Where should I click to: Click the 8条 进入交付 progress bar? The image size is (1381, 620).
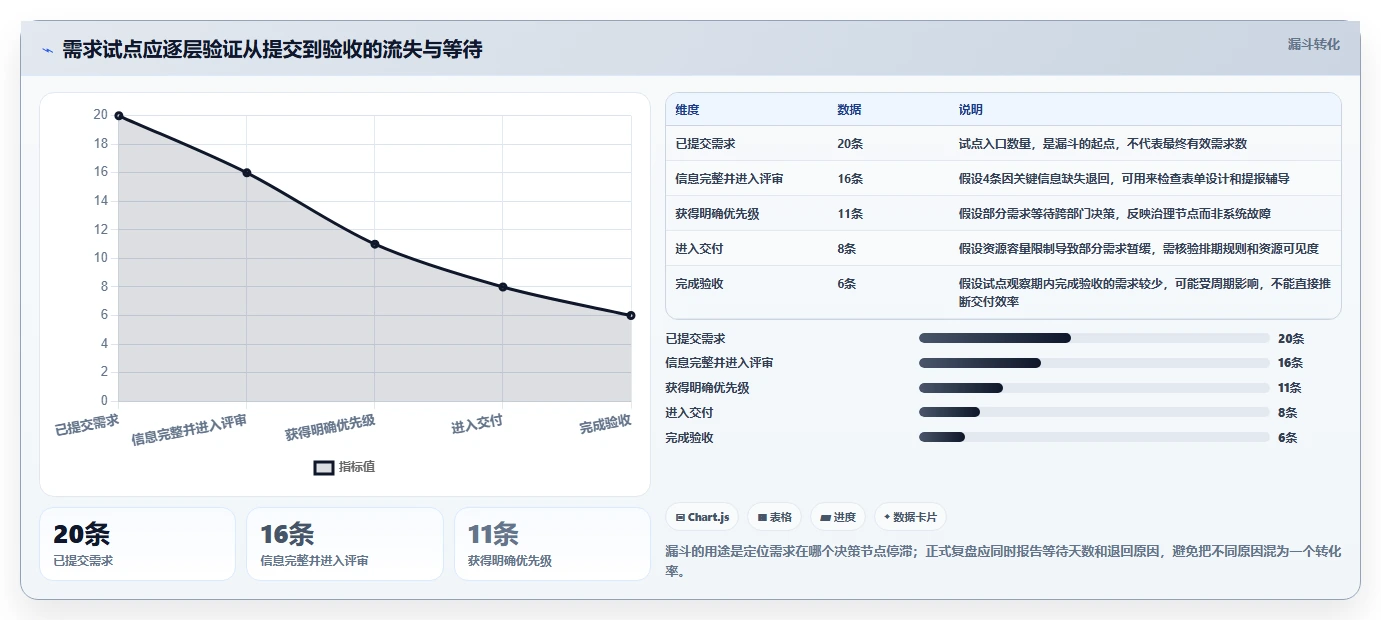click(x=1094, y=412)
